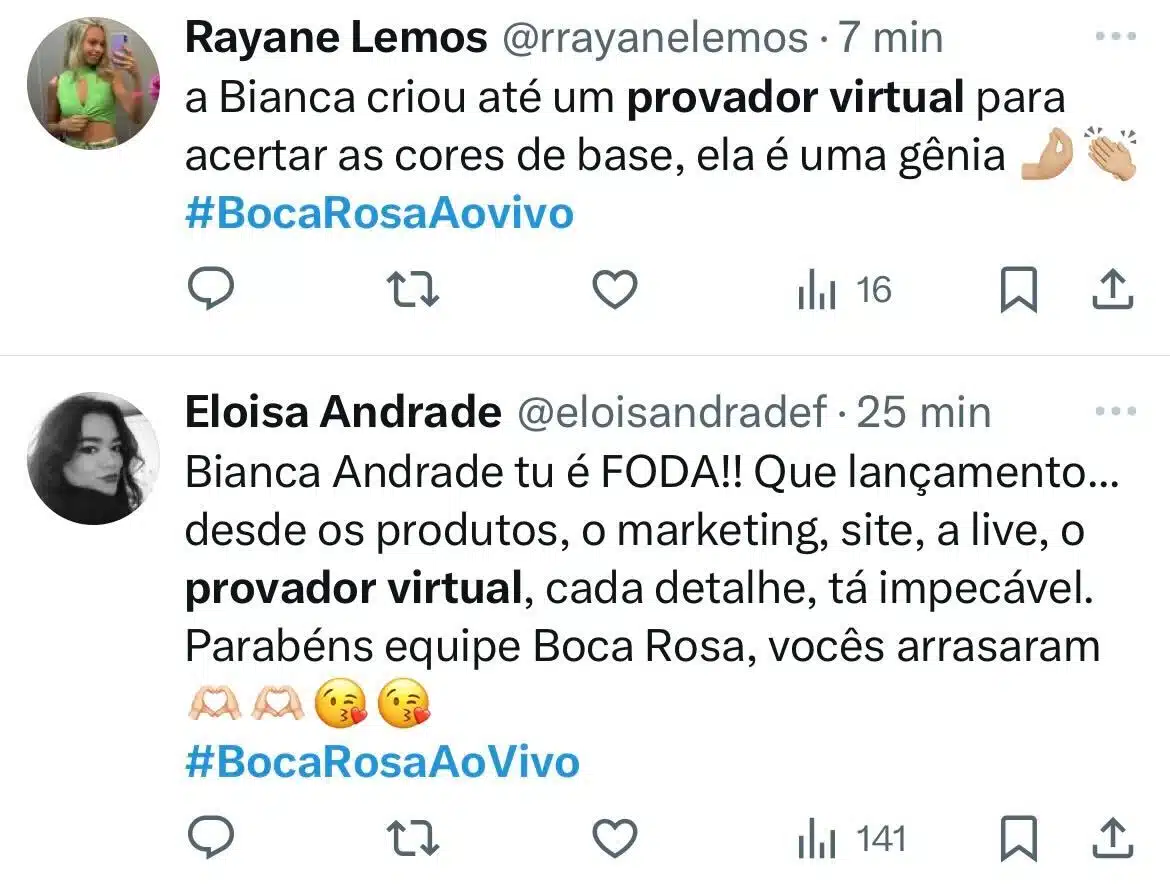The image size is (1170, 892).
Task: Open the #BocaRosaAovivo hashtag link
Action: pos(379,213)
